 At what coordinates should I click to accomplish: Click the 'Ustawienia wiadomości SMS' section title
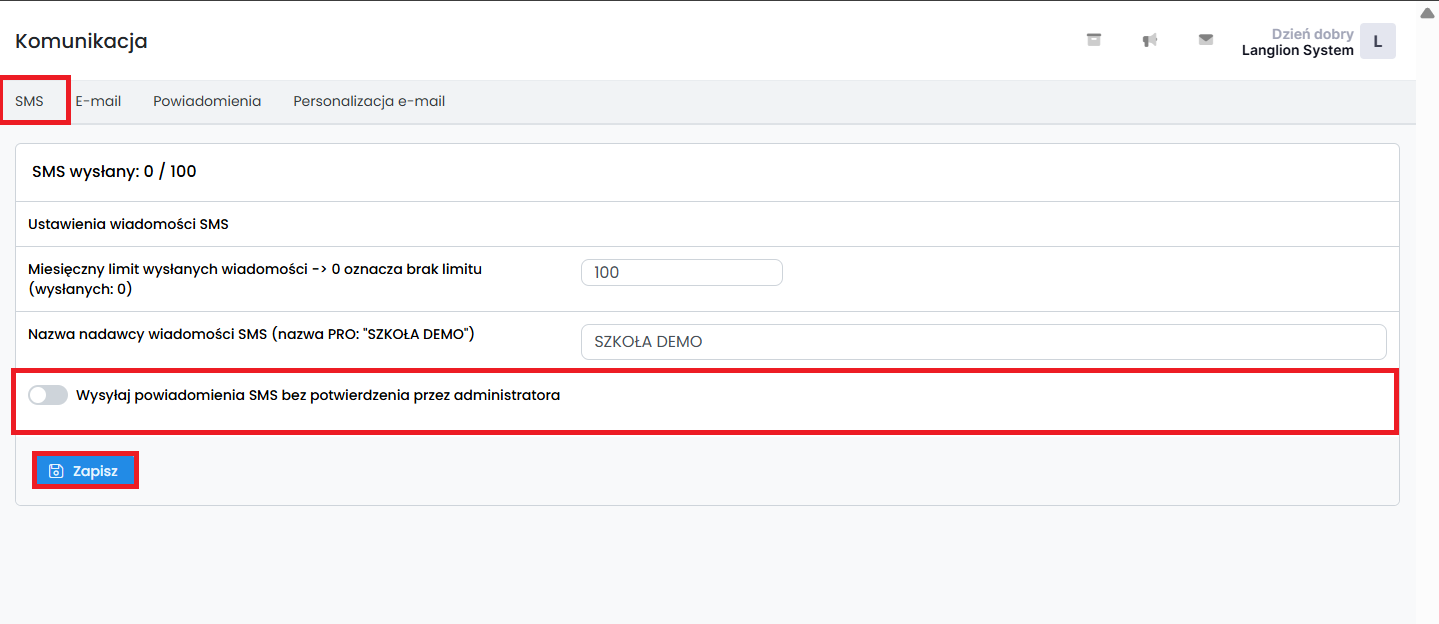tap(128, 224)
